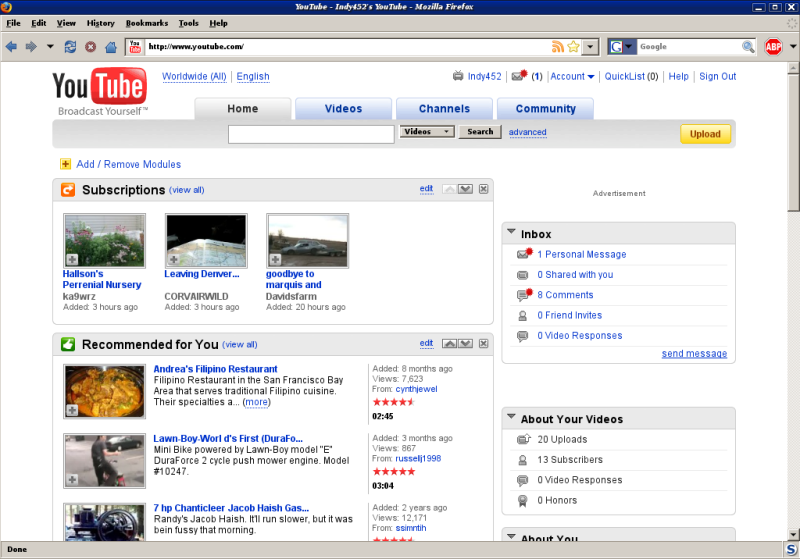
Task: Add Lawn-Boy video to QuickList
Action: (72, 479)
